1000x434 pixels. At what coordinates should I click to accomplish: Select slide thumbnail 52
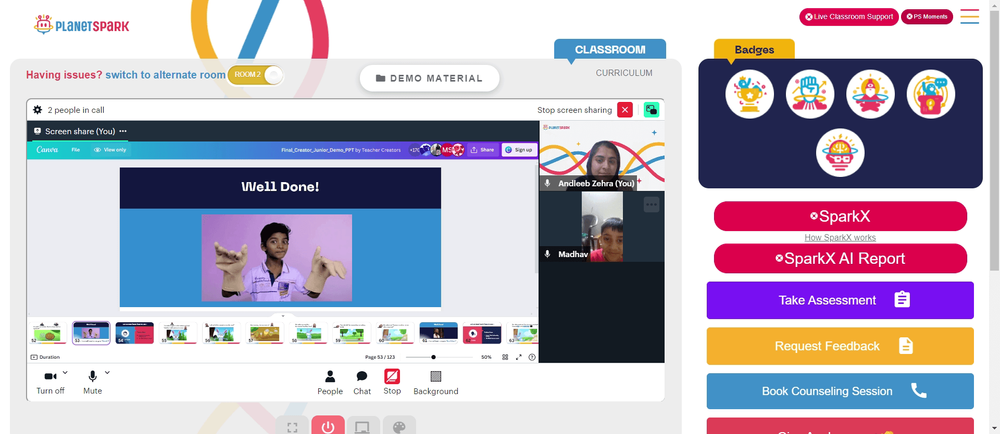48,333
